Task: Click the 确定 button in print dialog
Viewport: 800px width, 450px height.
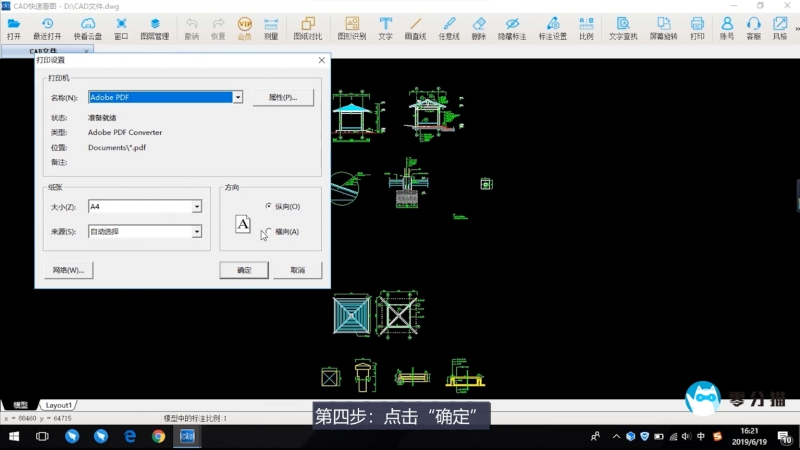Action: click(244, 270)
